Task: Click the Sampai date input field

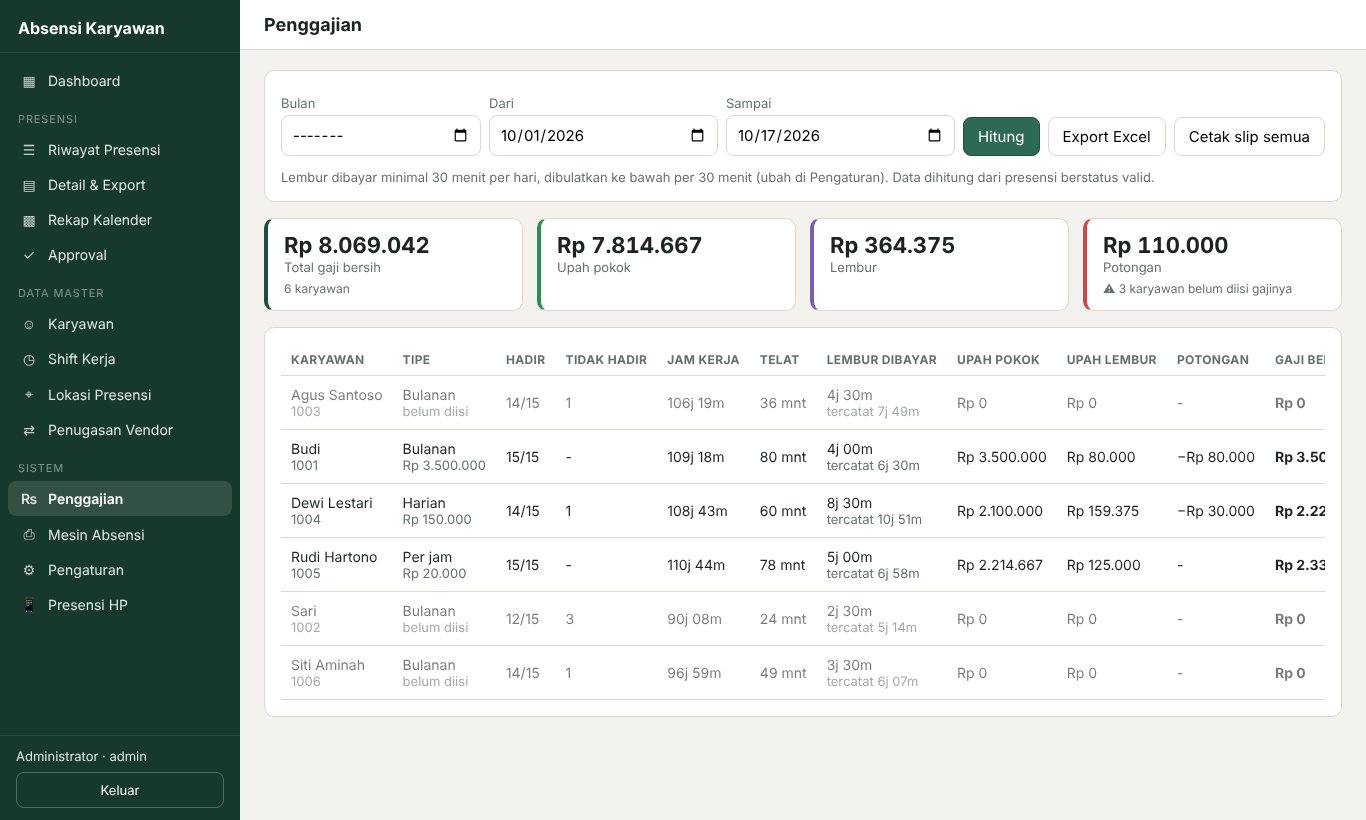Action: coord(840,136)
